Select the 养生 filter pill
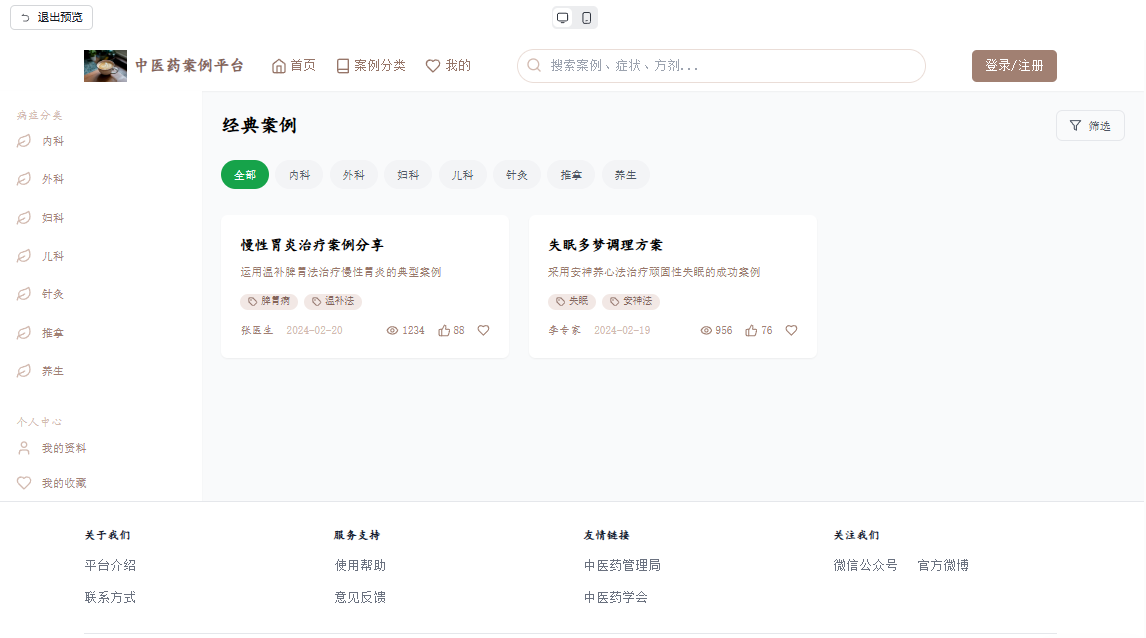Viewport: 1146px width, 638px height. click(626, 175)
